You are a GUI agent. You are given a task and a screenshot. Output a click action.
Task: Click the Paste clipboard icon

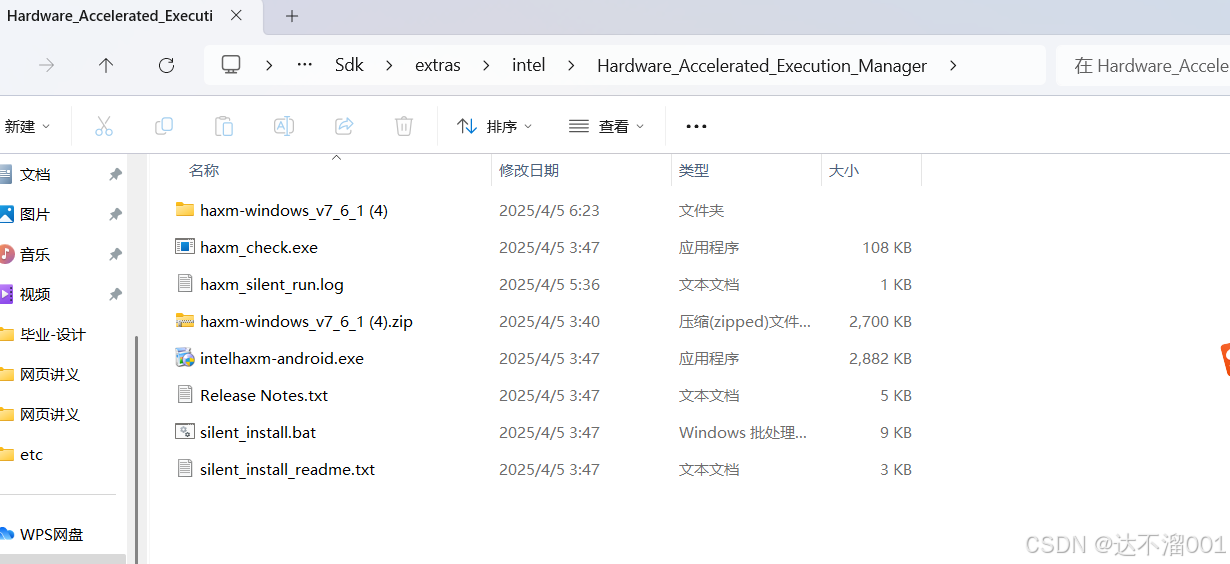pyautogui.click(x=224, y=126)
